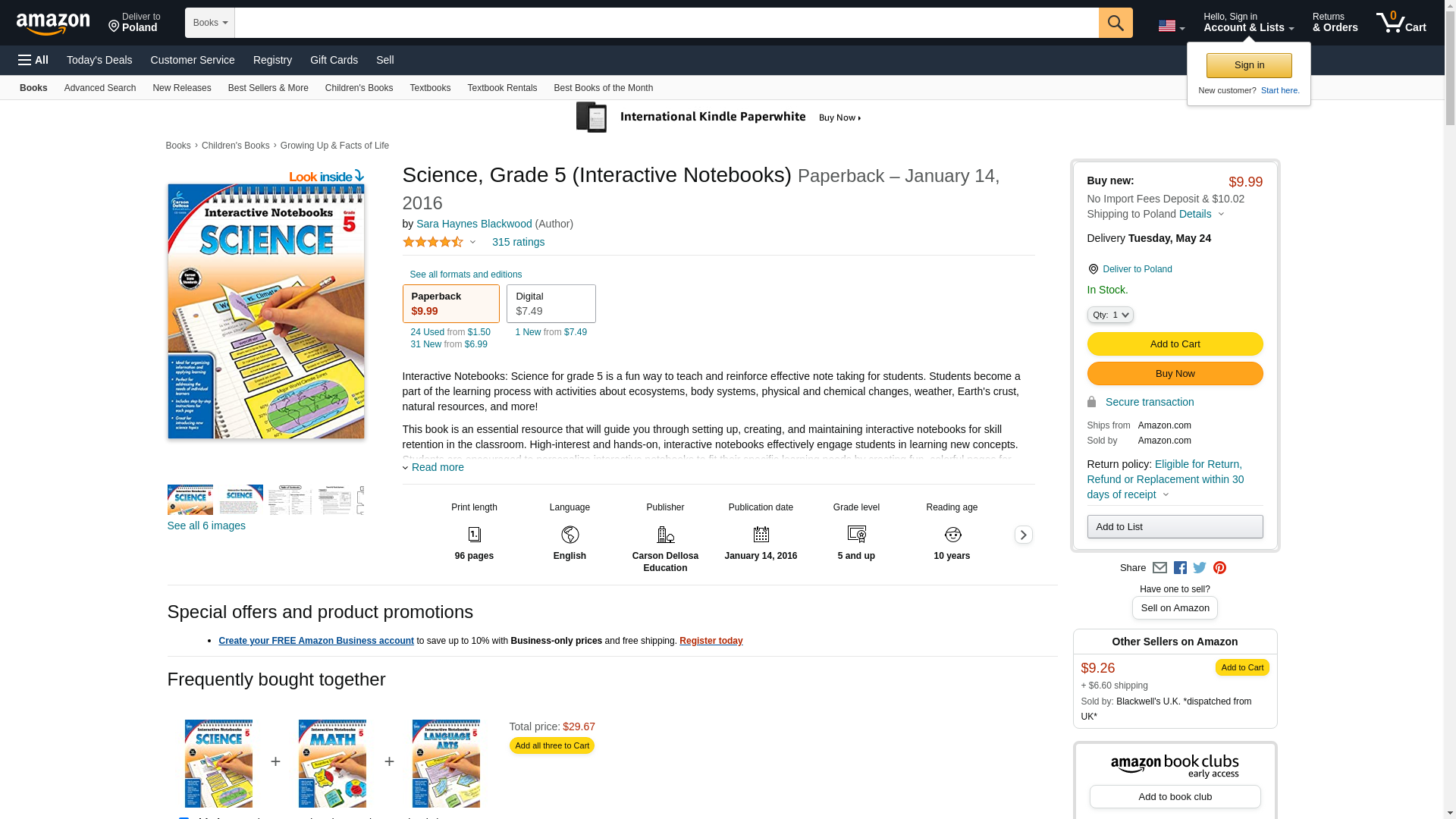Open Today's Deals in navigation bar
Screen dimensions: 1456x819
click(99, 60)
